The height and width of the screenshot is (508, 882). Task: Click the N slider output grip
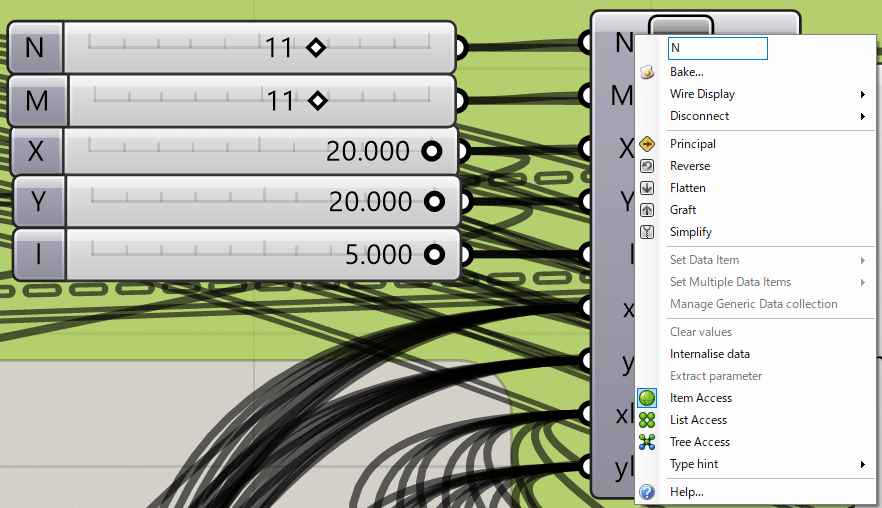[461, 48]
